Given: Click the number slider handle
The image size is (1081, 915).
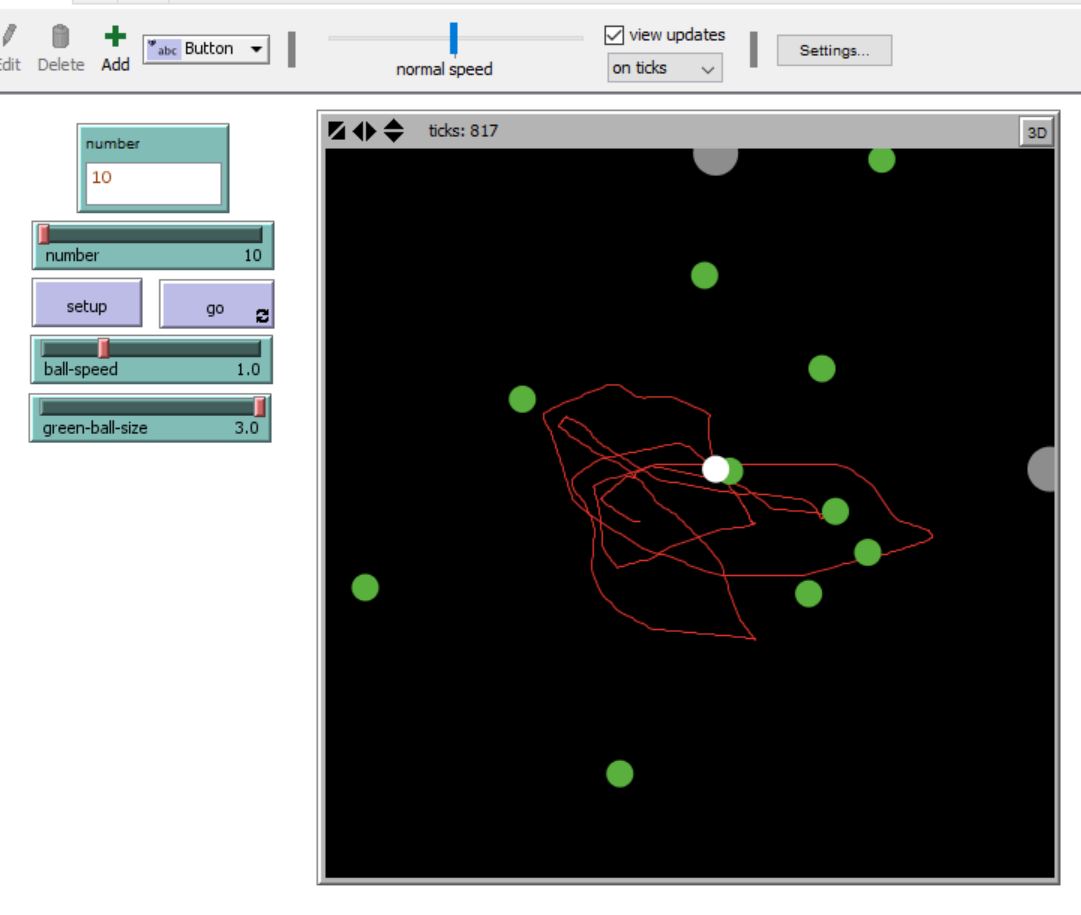Looking at the screenshot, I should coord(44,234).
